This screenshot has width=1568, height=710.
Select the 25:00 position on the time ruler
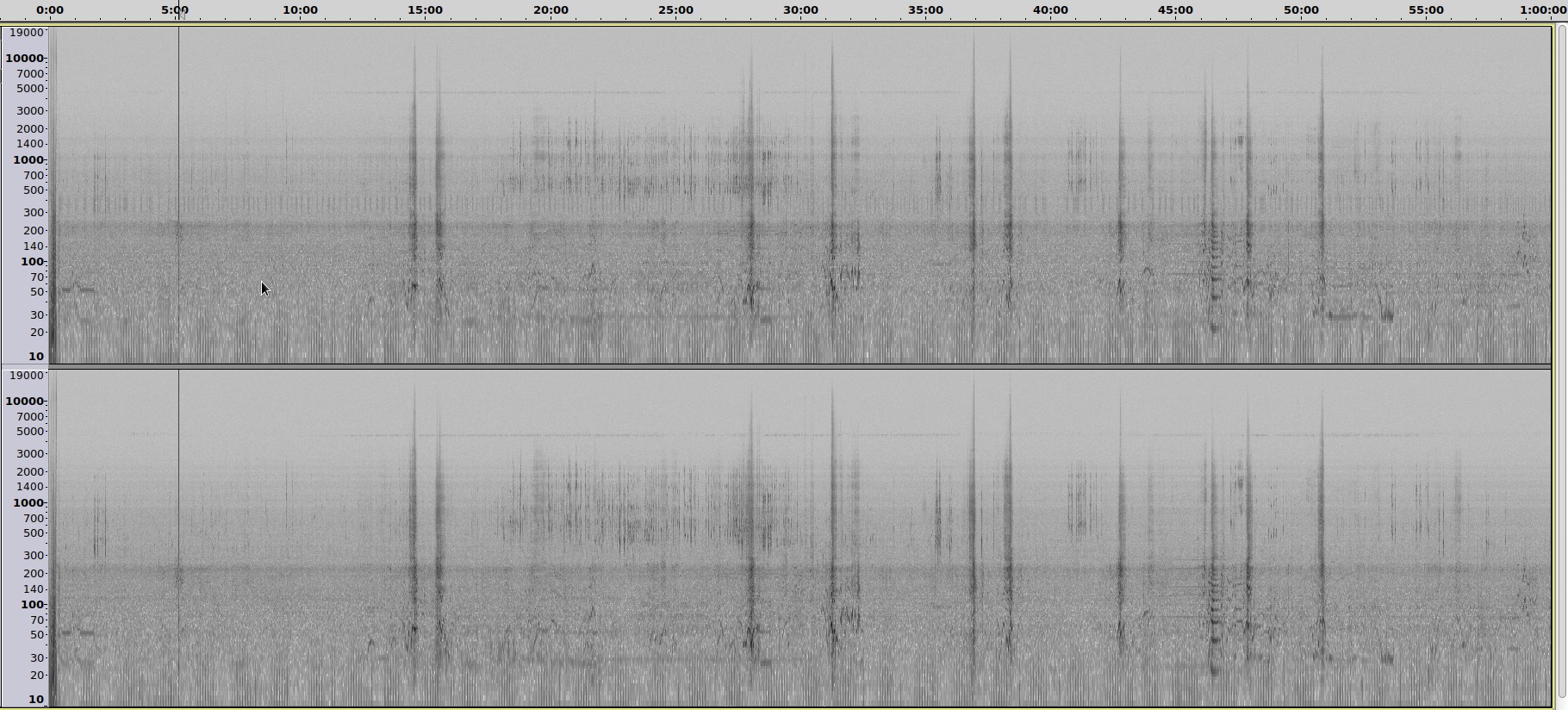[x=675, y=10]
